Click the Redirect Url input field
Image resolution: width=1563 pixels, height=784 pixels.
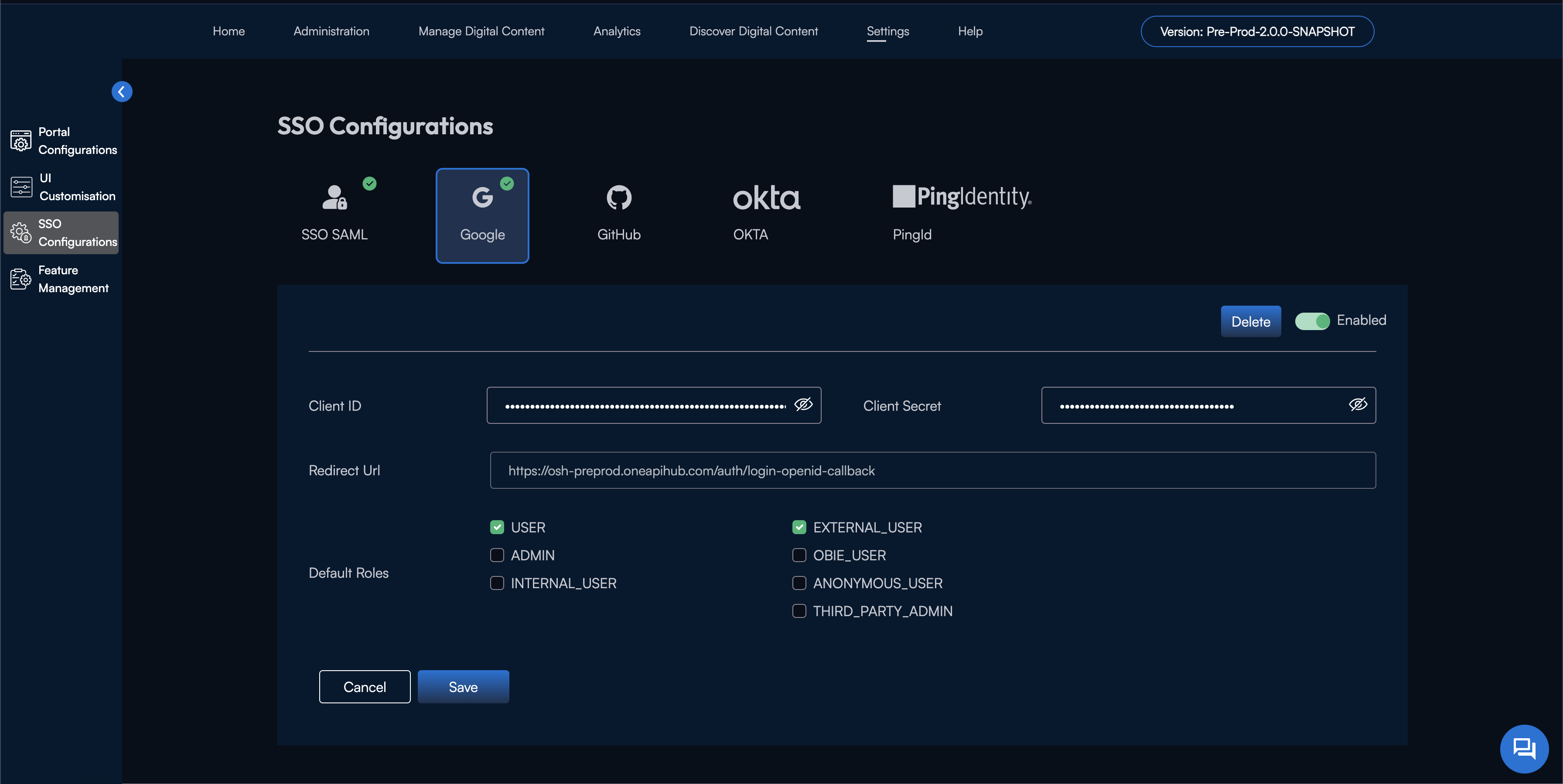[x=932, y=470]
